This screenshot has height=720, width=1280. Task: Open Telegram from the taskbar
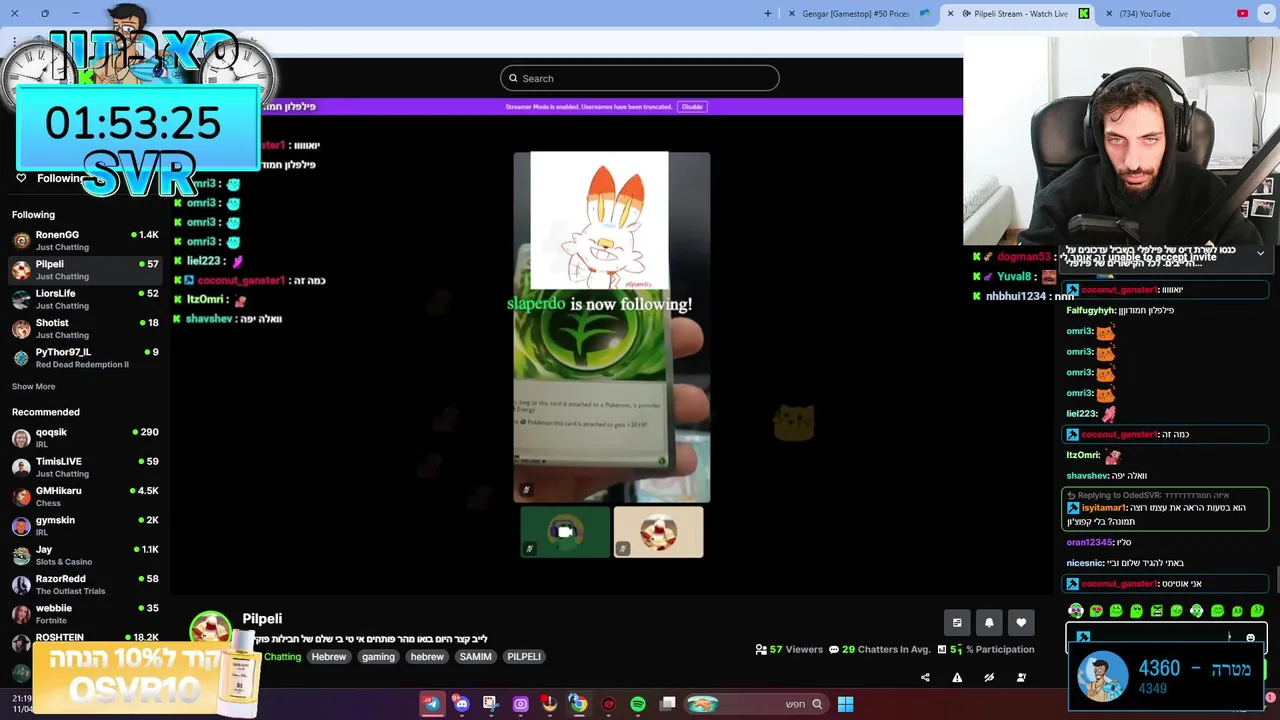point(432,704)
